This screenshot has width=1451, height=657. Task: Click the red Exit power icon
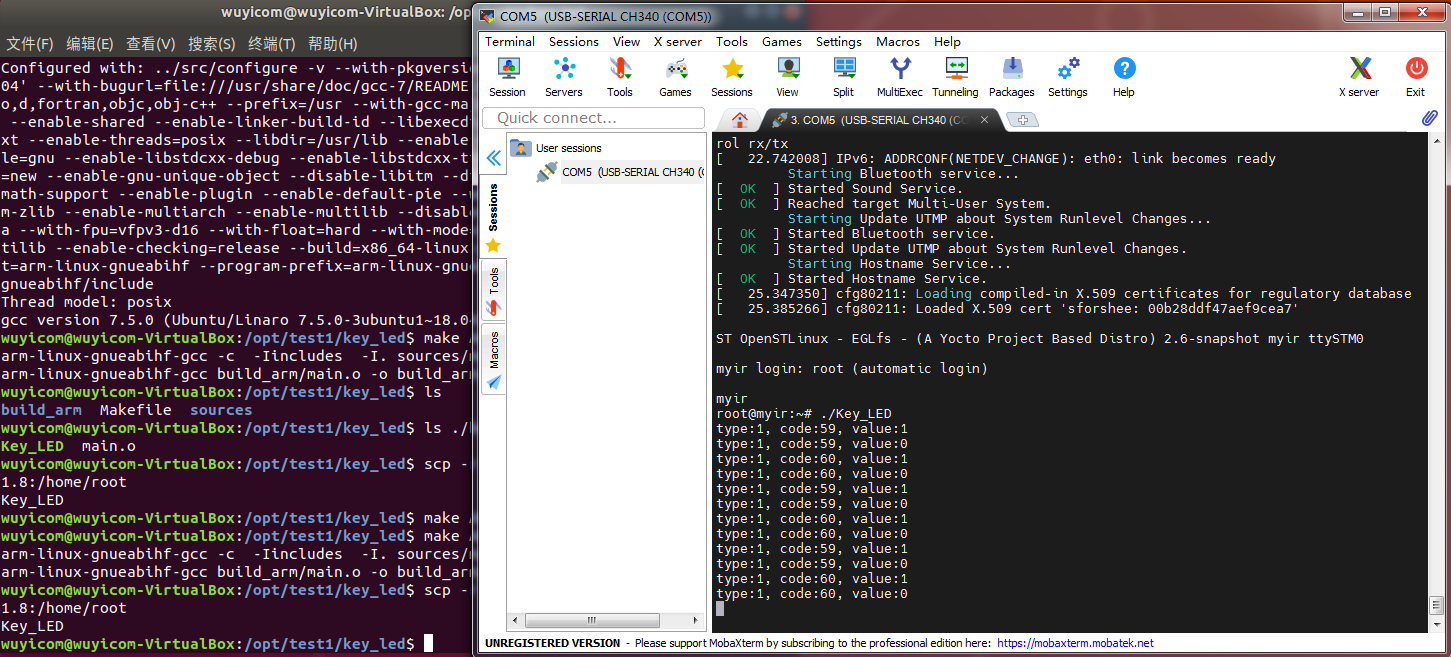click(1415, 76)
